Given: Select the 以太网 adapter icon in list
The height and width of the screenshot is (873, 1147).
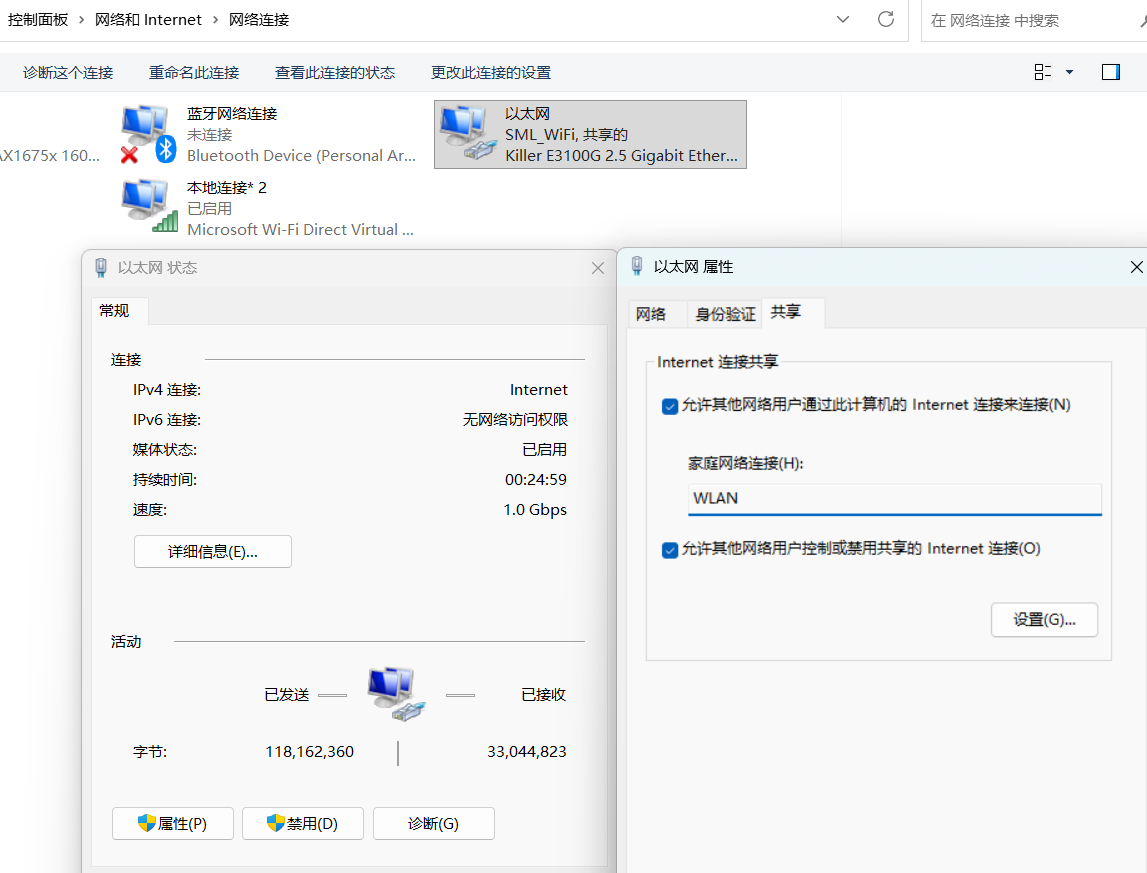Looking at the screenshot, I should click(468, 134).
